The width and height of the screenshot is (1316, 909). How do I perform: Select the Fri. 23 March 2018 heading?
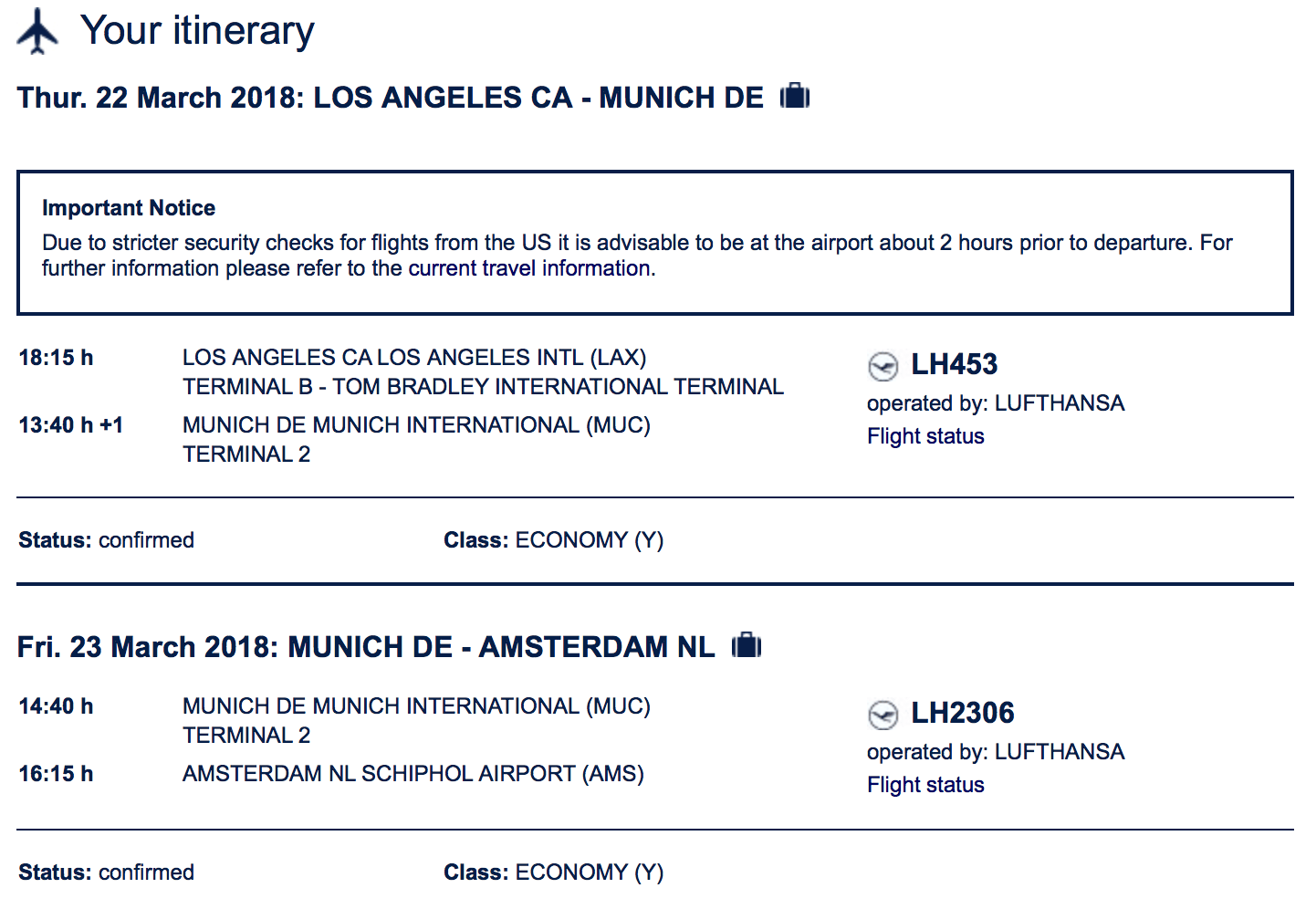365,647
